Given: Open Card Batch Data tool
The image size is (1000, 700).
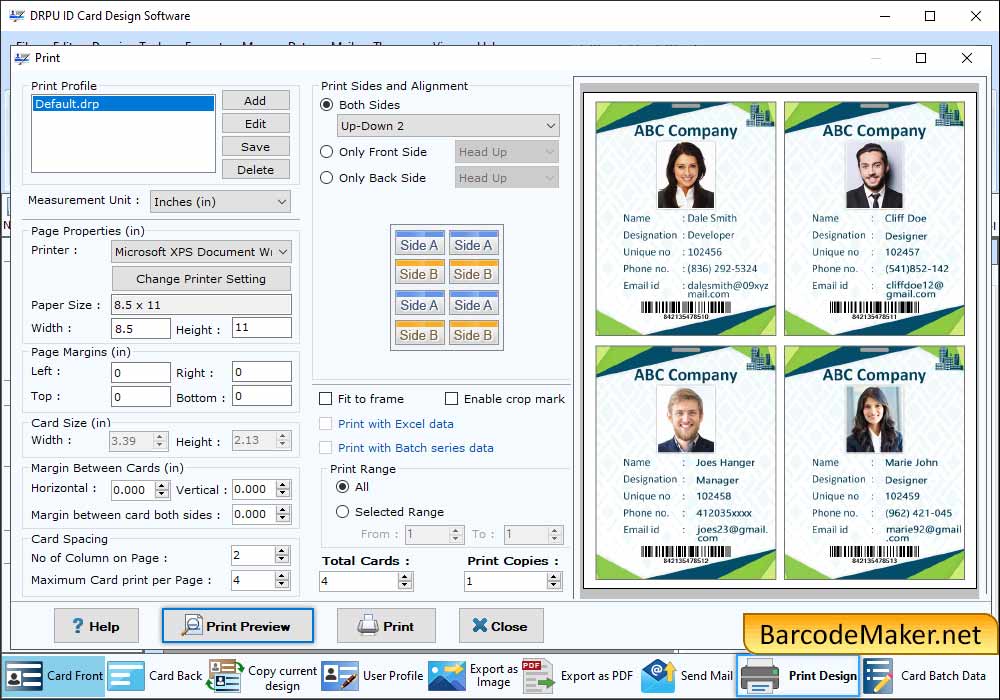Looking at the screenshot, I should (925, 676).
